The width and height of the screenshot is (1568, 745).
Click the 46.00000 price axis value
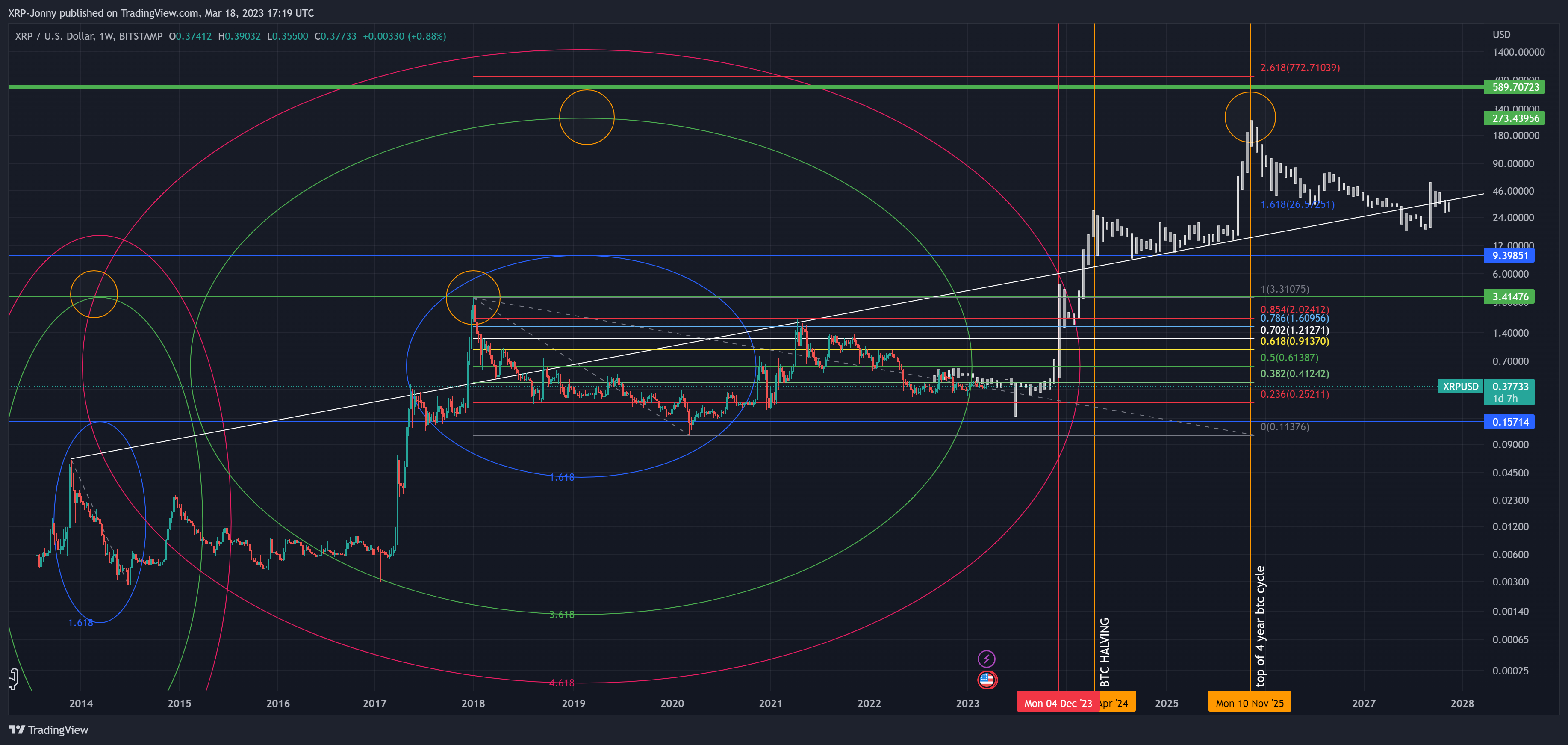[1512, 191]
